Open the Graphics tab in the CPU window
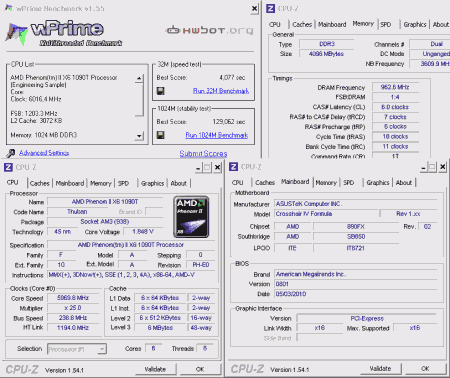The image size is (450, 378). point(152,183)
